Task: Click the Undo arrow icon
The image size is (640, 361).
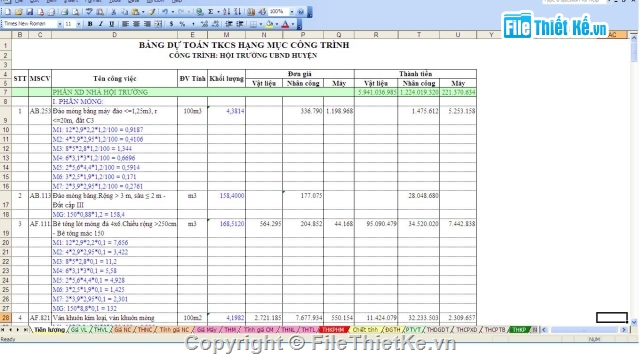Action: click(x=165, y=12)
